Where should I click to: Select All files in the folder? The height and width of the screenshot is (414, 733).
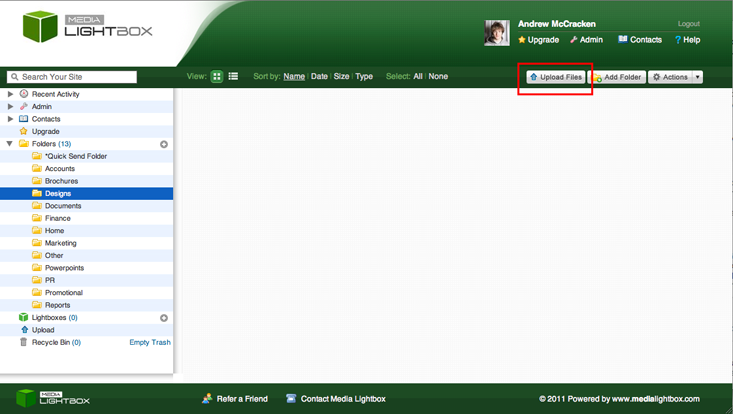coord(418,76)
